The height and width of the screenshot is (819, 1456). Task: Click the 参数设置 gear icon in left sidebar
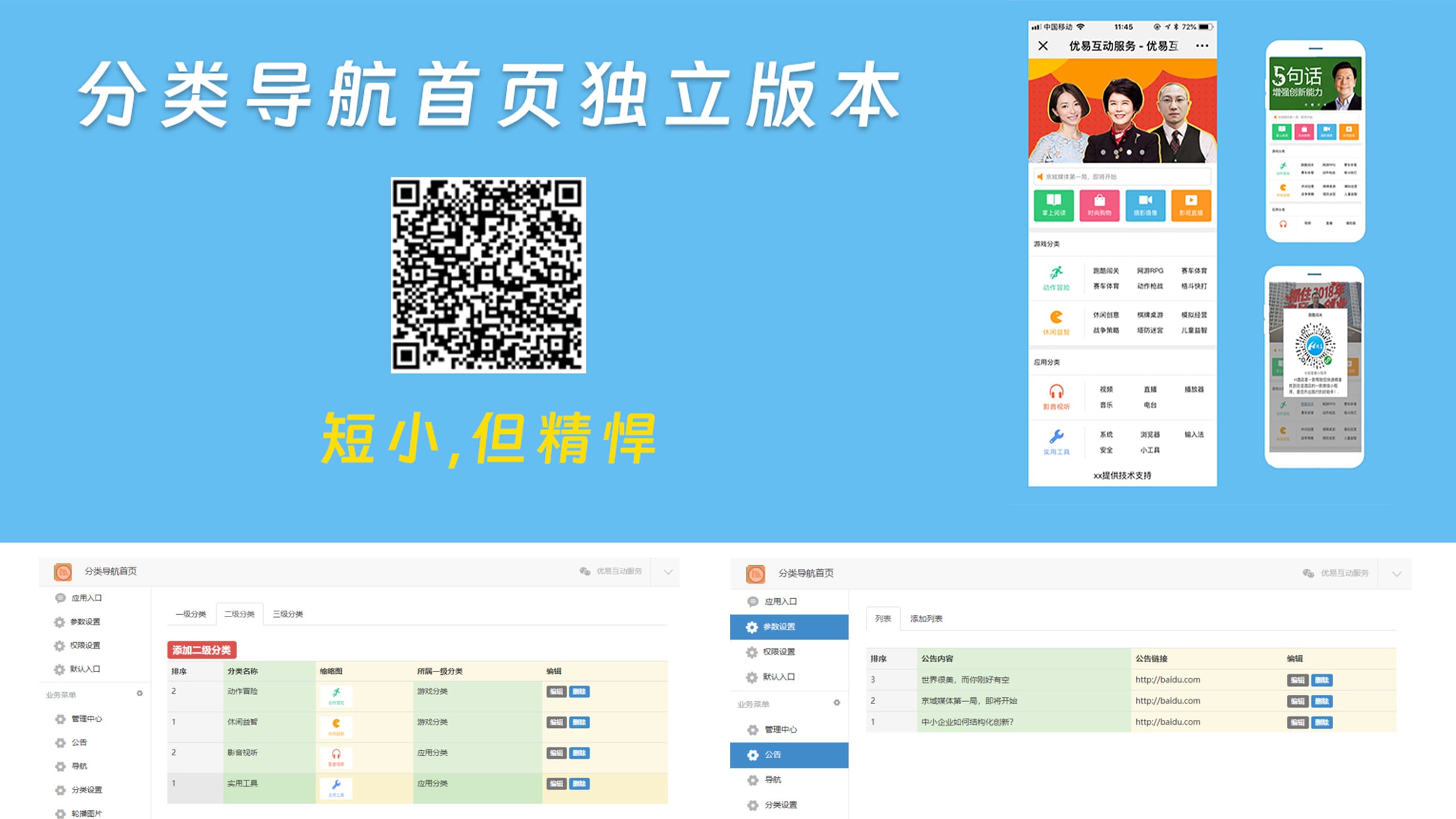60,622
